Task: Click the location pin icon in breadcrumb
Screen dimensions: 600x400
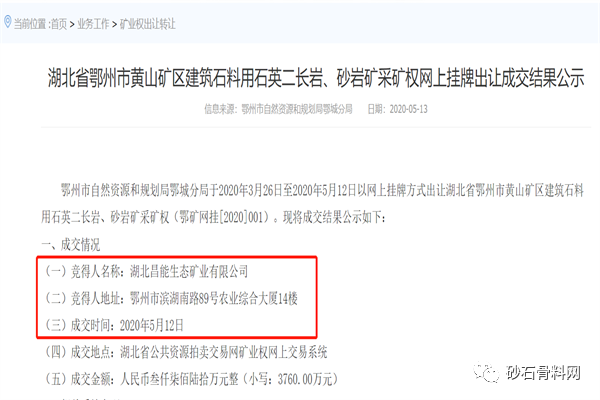Action: [7, 22]
